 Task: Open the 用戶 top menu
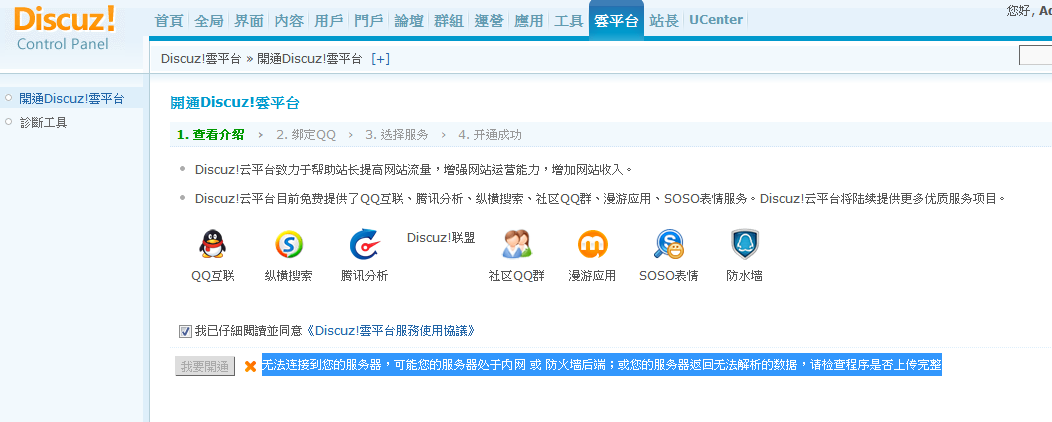(329, 21)
